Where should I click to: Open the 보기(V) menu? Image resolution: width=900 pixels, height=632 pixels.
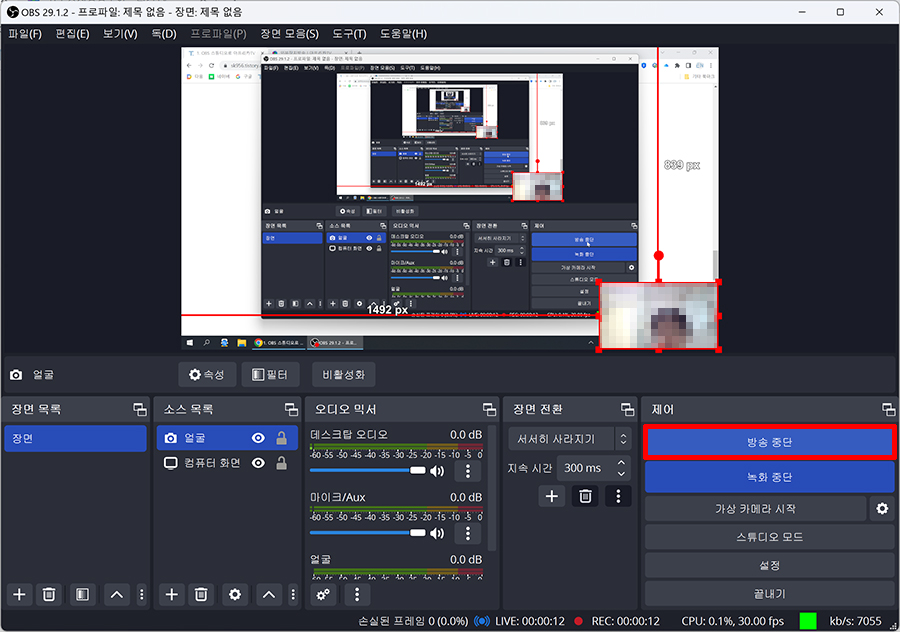(x=120, y=34)
